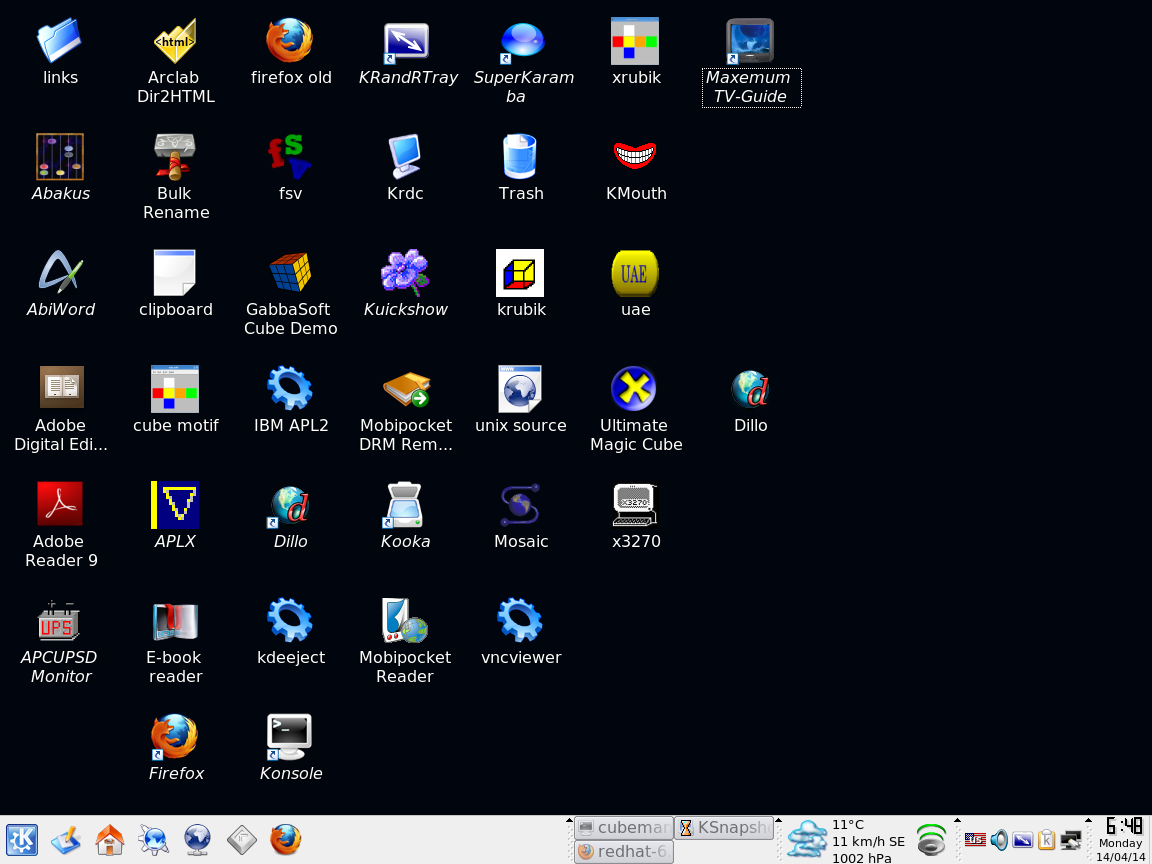Select the KMouth icon with red lips
The image size is (1152, 864).
click(x=636, y=156)
